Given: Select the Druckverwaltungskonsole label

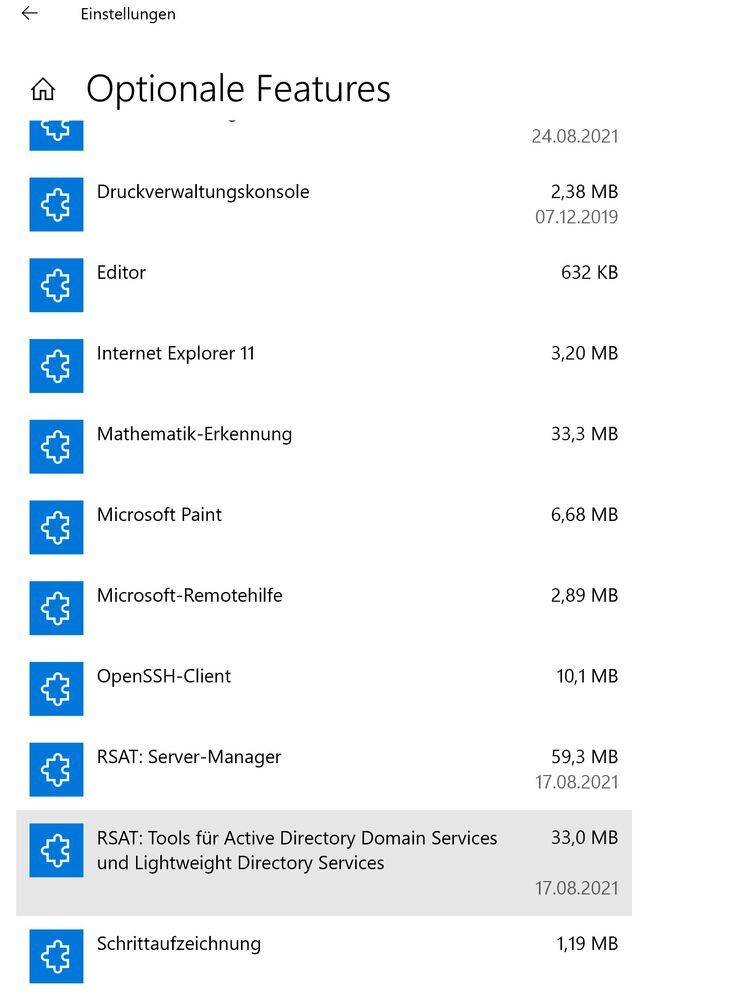Looking at the screenshot, I should coord(203,192).
